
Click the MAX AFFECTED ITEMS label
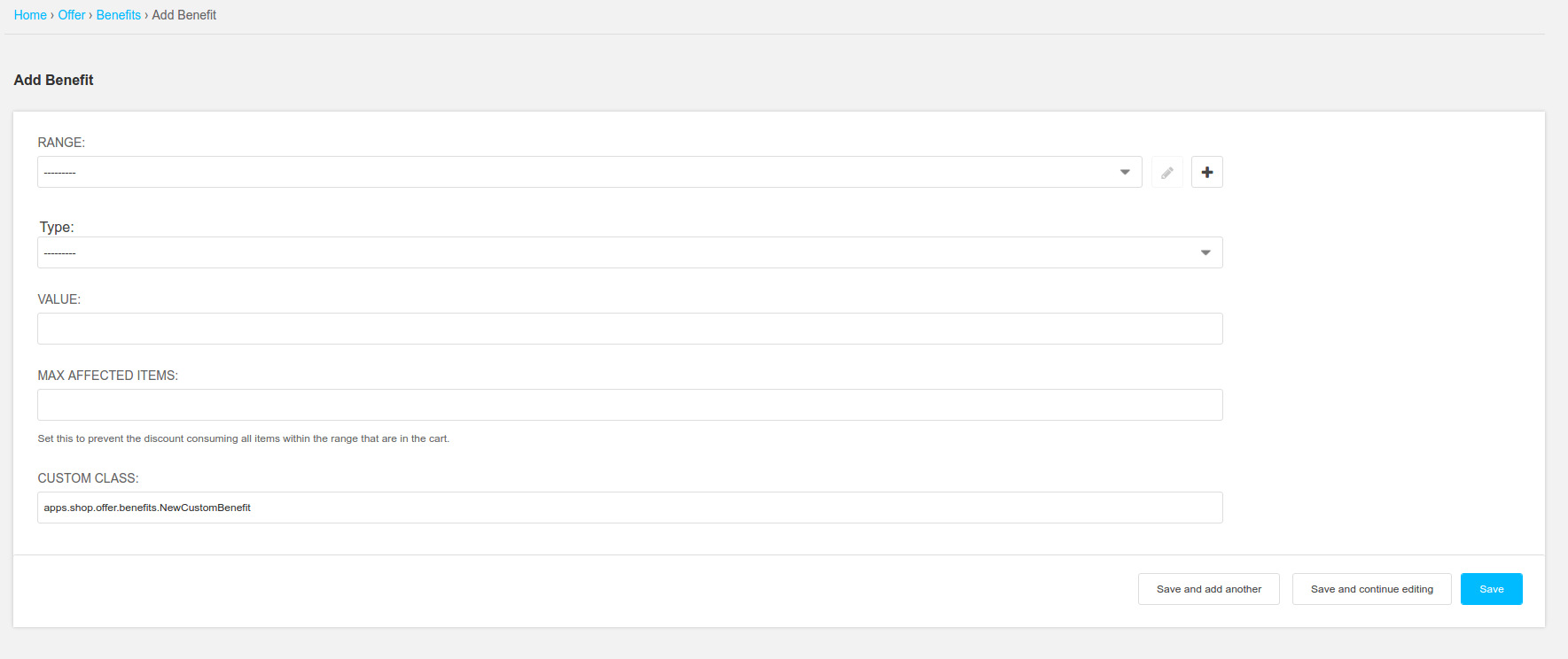tap(108, 376)
